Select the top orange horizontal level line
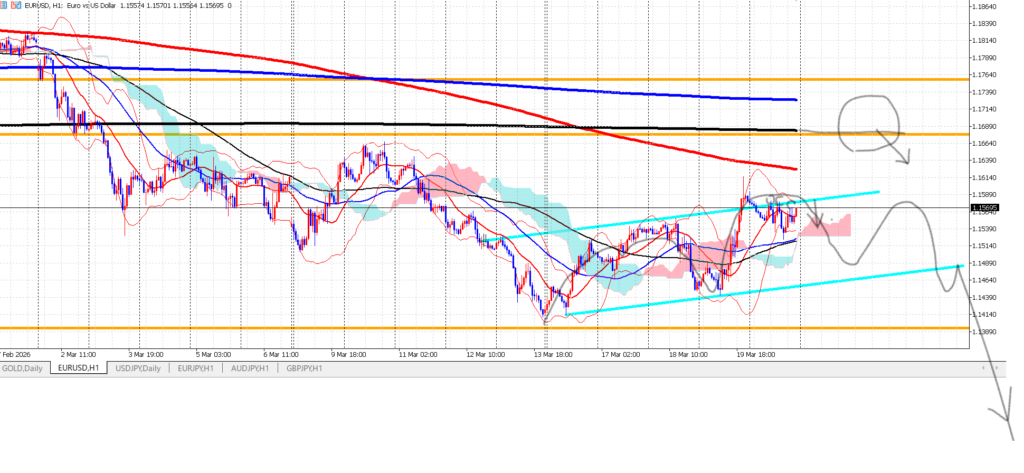The height and width of the screenshot is (473, 1024). [x=500, y=78]
